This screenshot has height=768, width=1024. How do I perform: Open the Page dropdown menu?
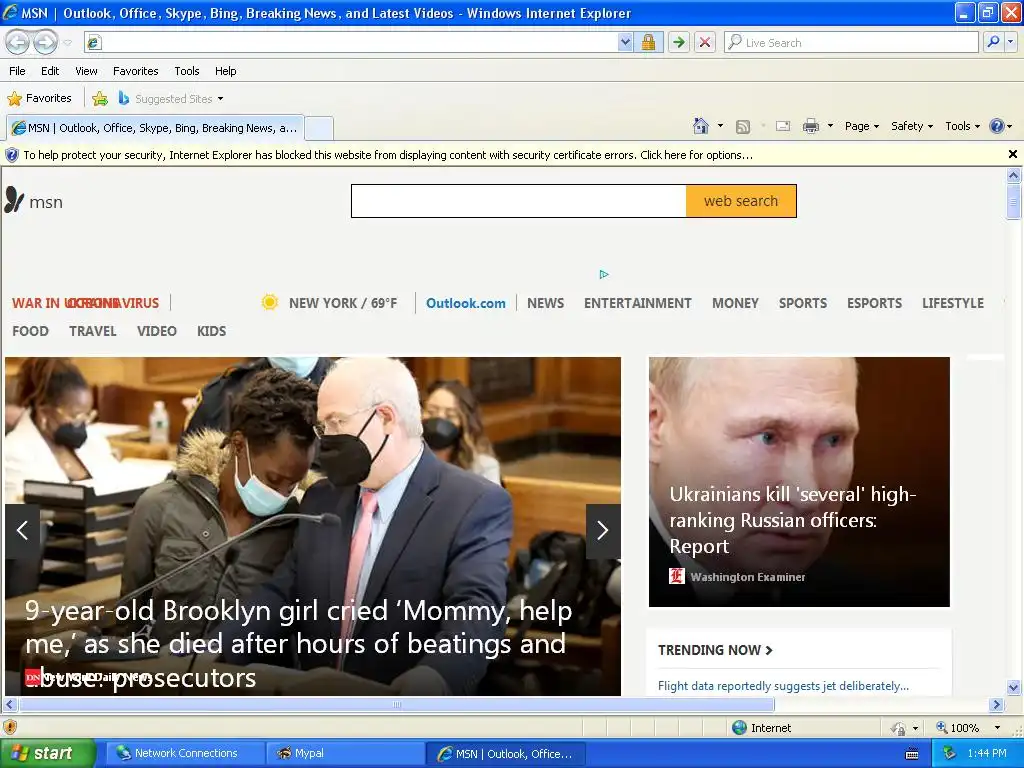[x=862, y=126]
